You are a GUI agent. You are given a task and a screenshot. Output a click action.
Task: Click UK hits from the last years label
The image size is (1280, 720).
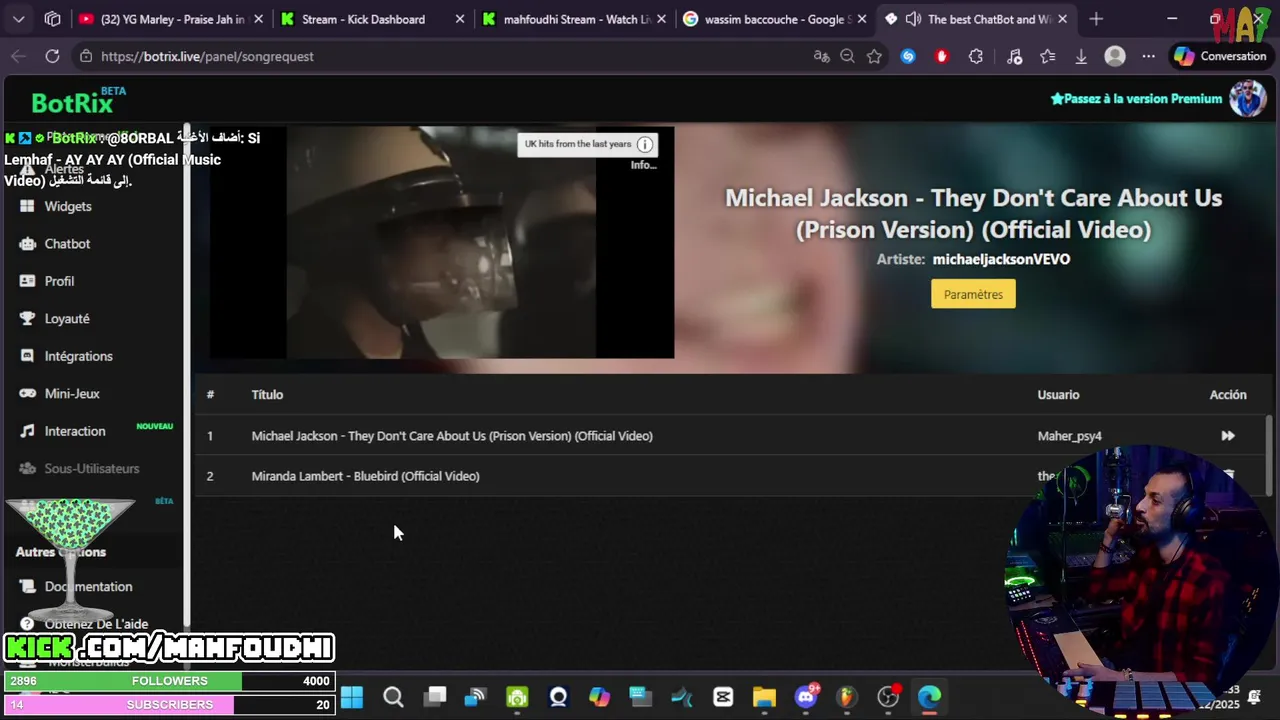(x=578, y=144)
